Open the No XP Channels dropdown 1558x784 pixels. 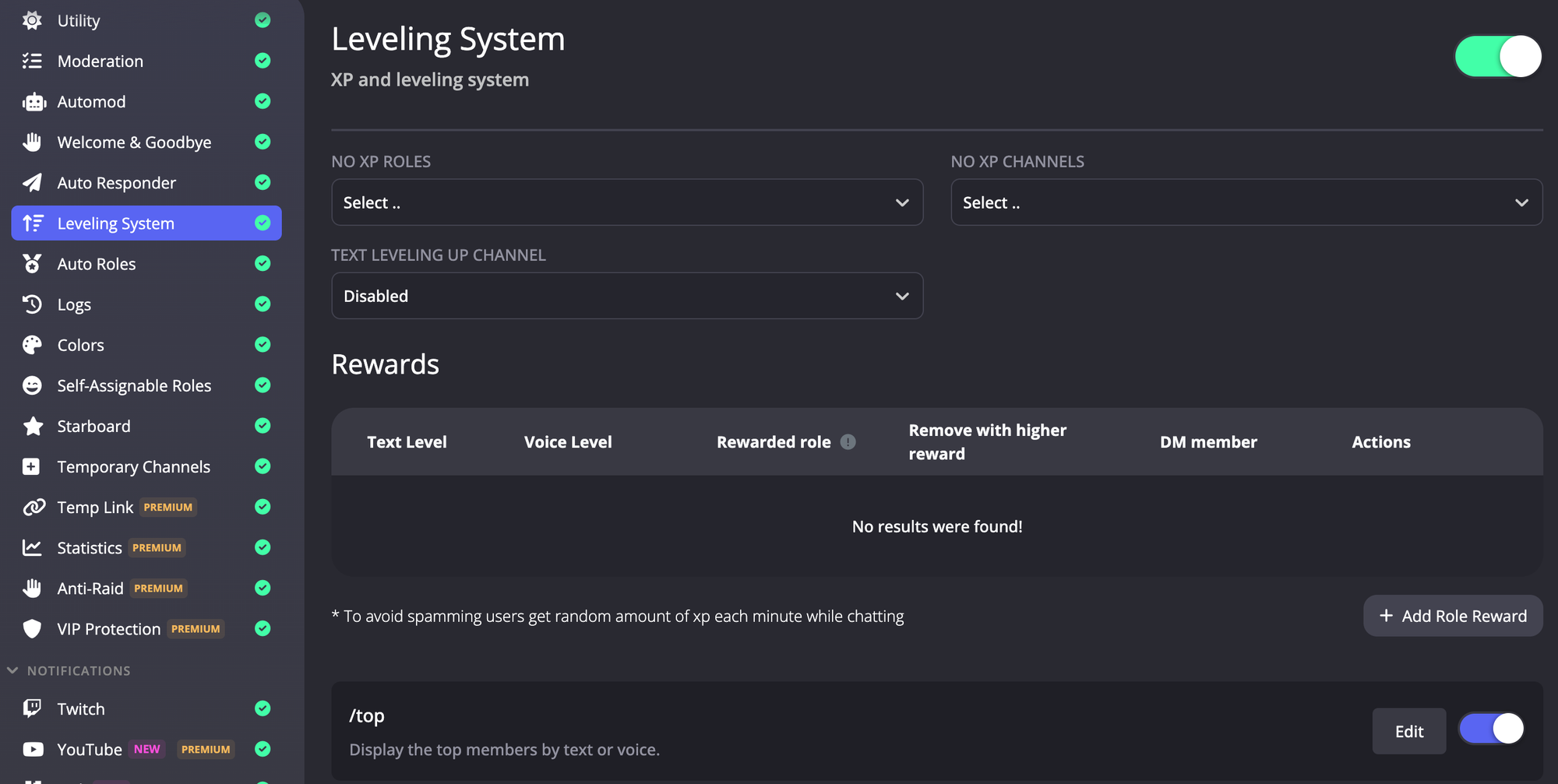[1246, 202]
